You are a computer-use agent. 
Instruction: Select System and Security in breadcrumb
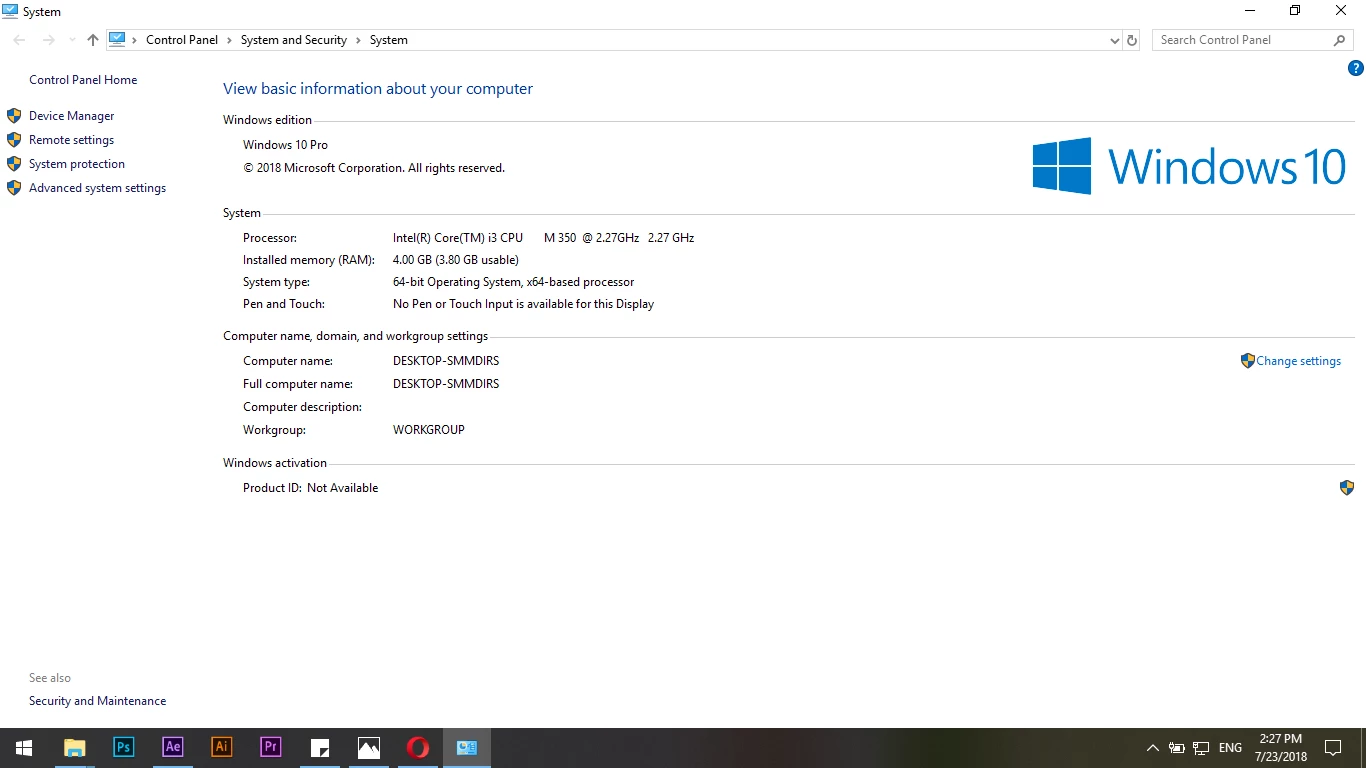pos(294,40)
